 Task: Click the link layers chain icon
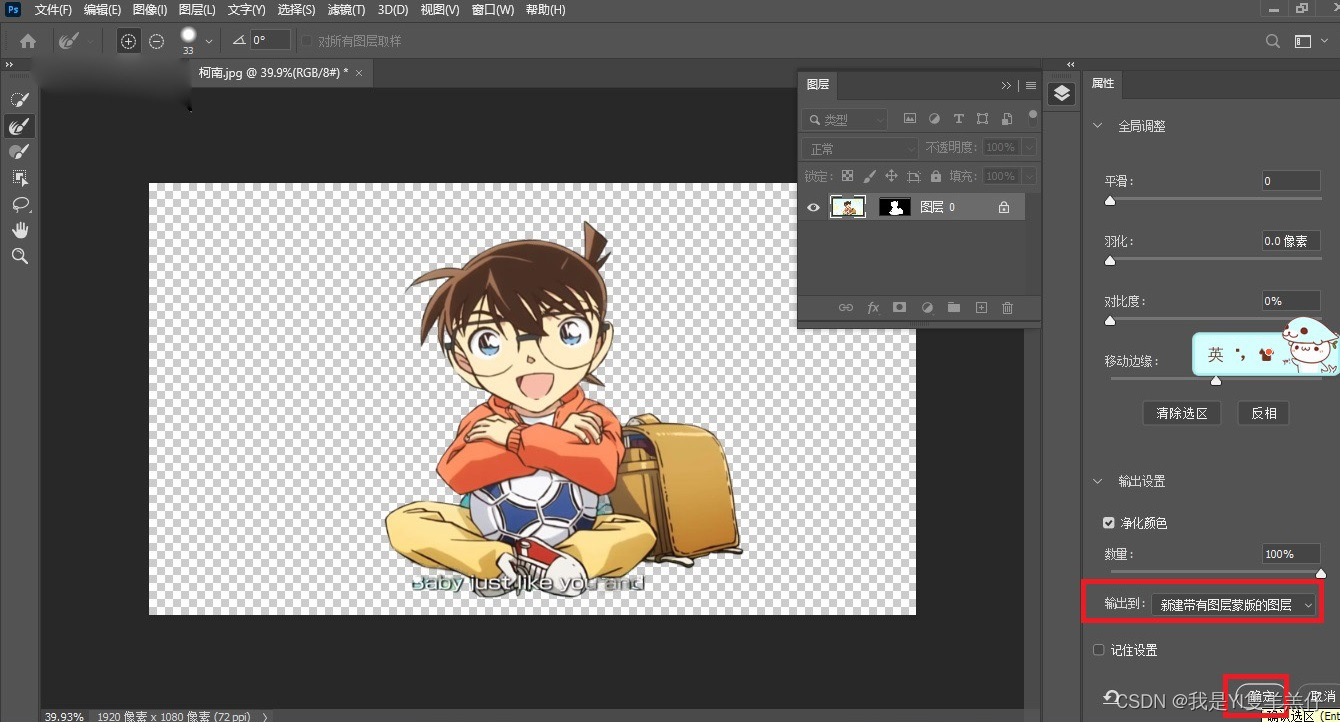tap(845, 308)
